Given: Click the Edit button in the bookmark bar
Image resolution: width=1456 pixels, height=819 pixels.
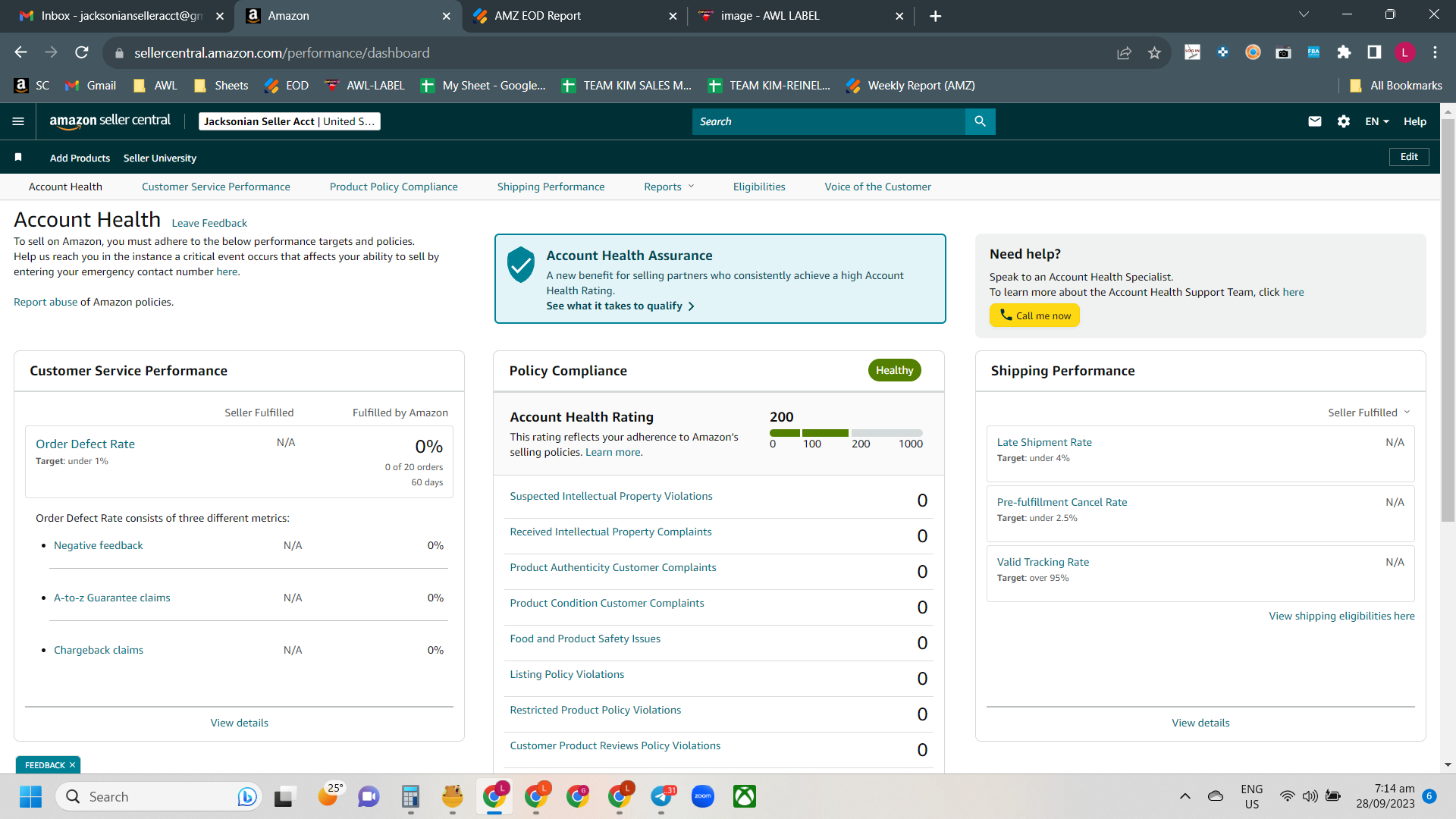Looking at the screenshot, I should tap(1409, 157).
